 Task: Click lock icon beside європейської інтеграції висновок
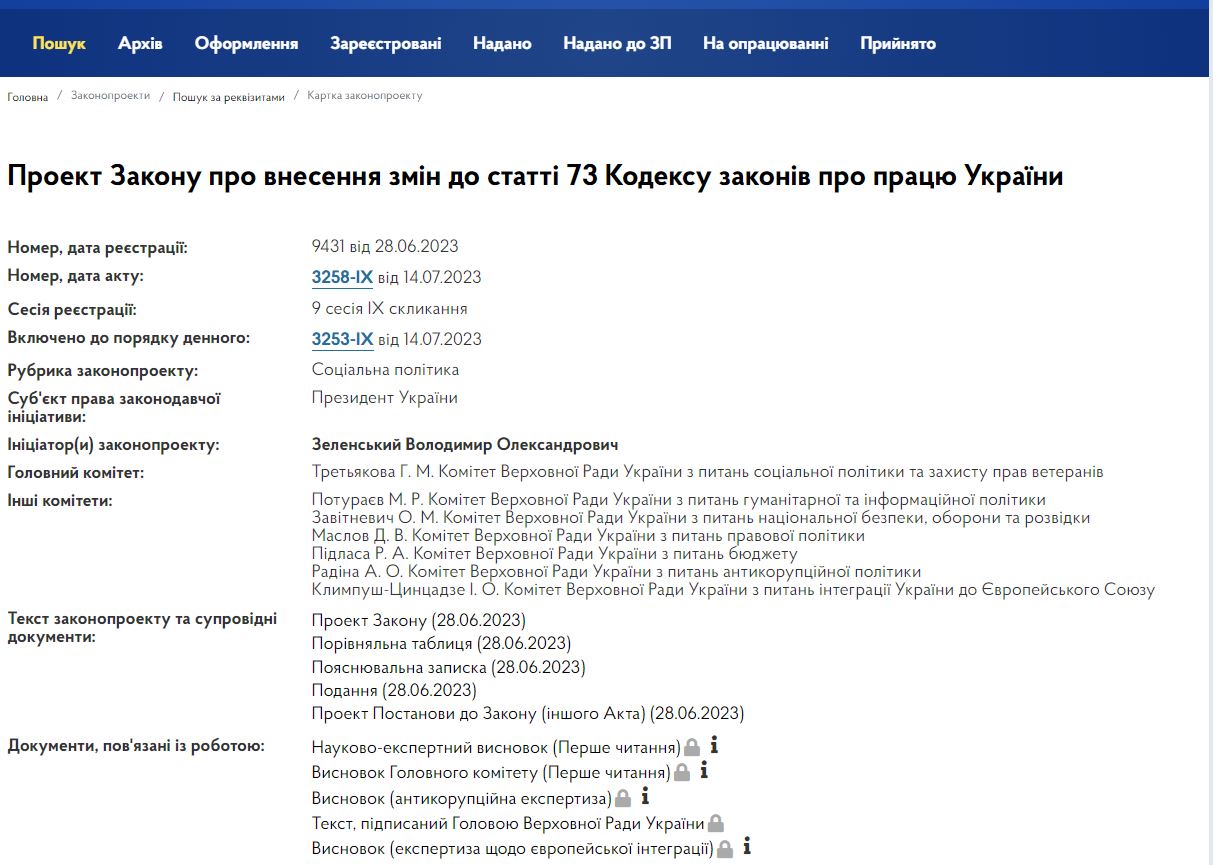click(725, 849)
